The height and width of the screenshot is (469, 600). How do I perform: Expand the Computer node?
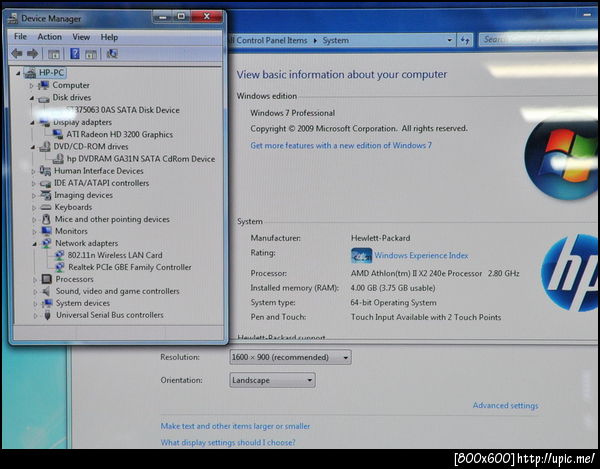point(31,85)
